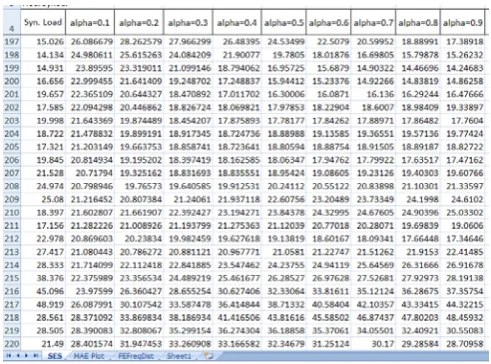Select row header 197
Screen dimensions: 491x364
pos(12,42)
